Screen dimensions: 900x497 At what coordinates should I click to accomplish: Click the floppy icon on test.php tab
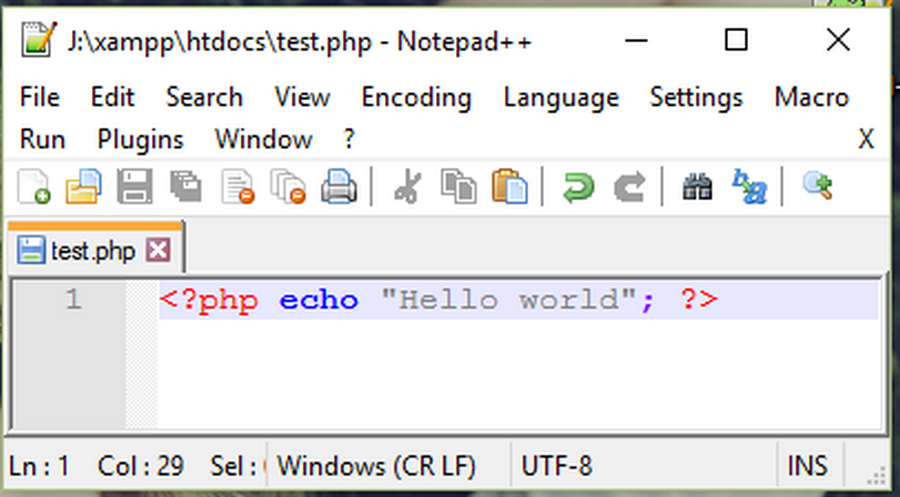point(31,250)
